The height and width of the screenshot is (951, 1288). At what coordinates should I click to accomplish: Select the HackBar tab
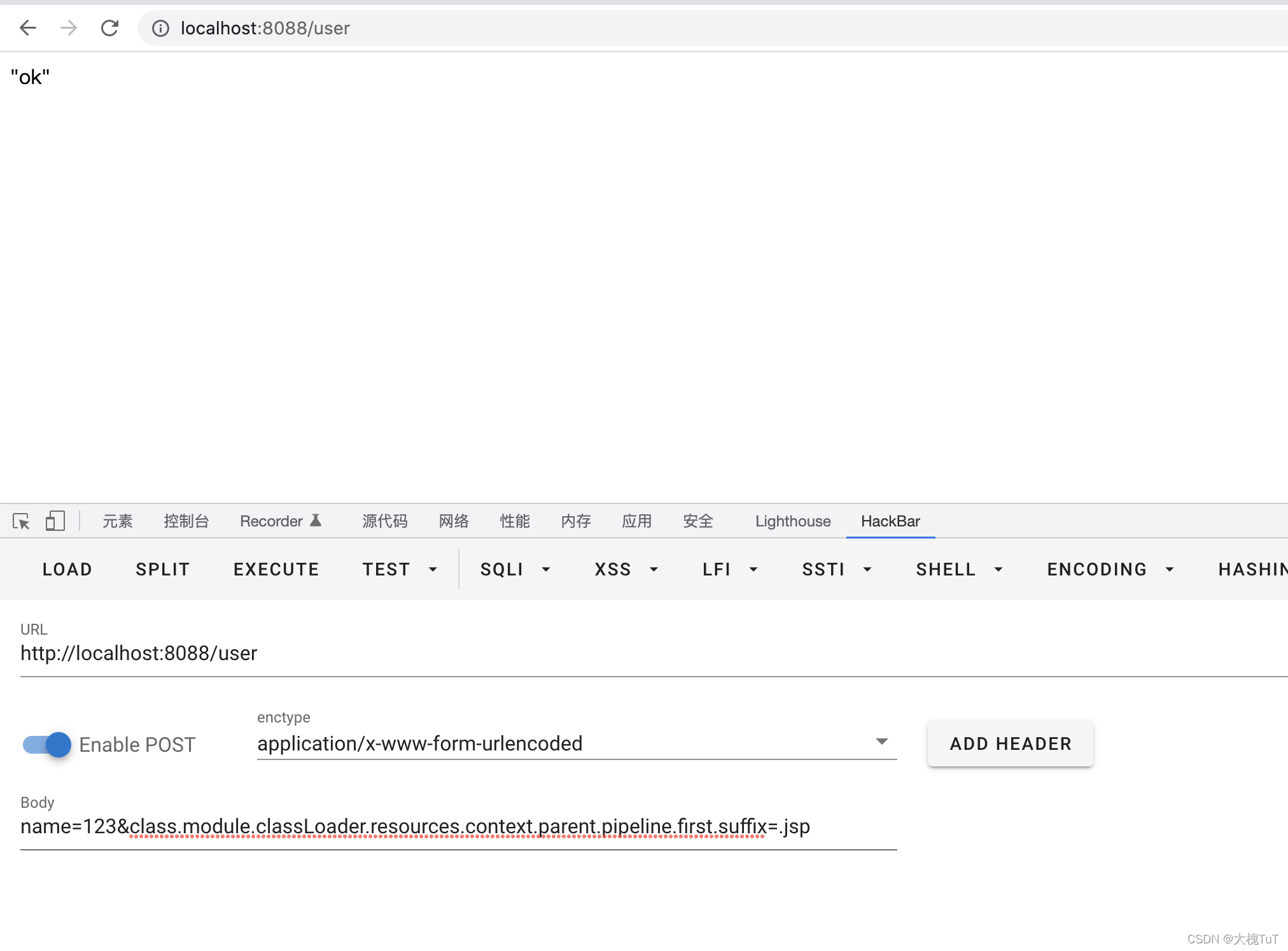pos(890,521)
